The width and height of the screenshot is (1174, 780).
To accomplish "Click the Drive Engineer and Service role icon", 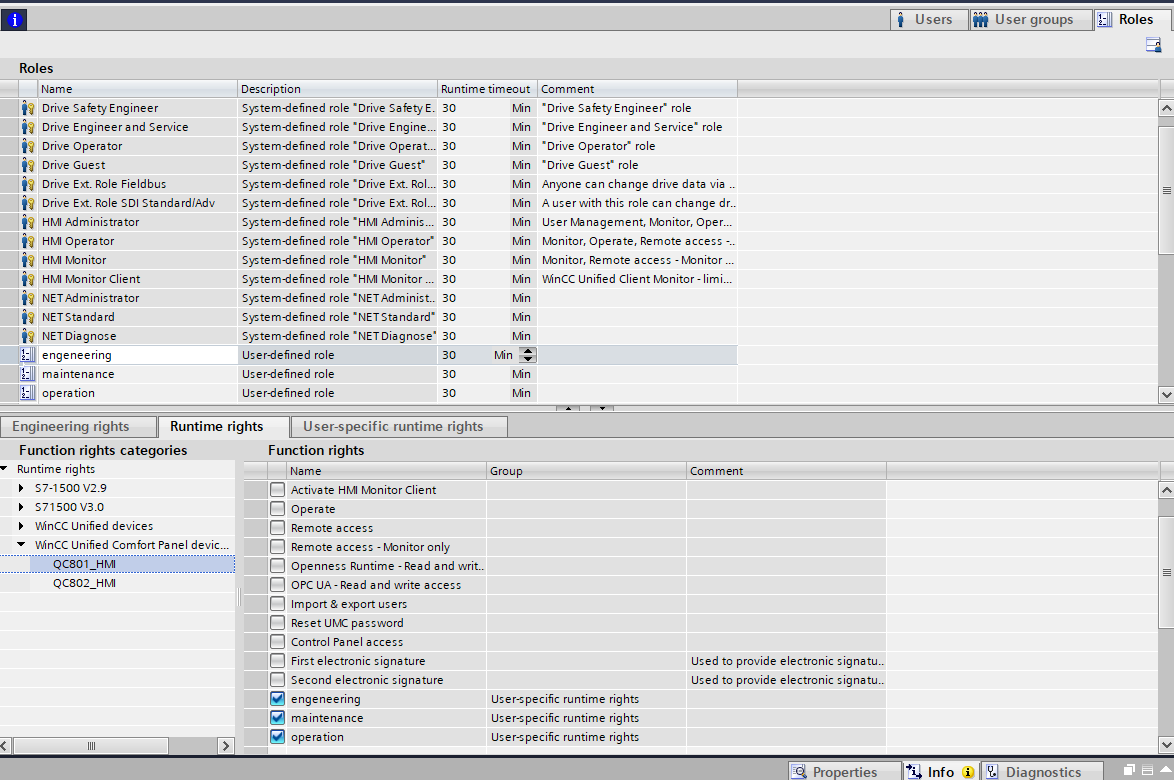I will coord(28,127).
